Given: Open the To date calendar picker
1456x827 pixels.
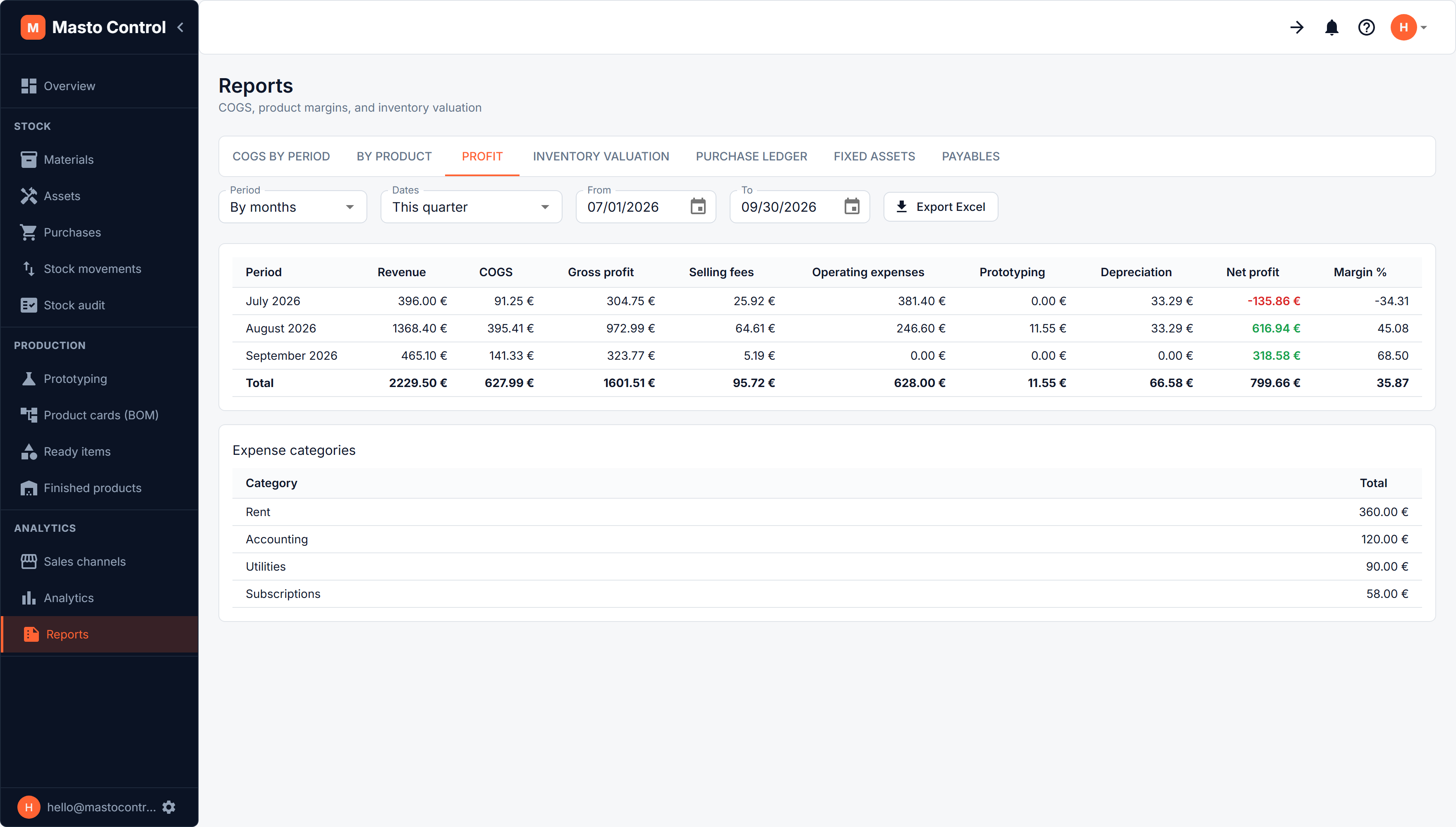Looking at the screenshot, I should (x=852, y=207).
